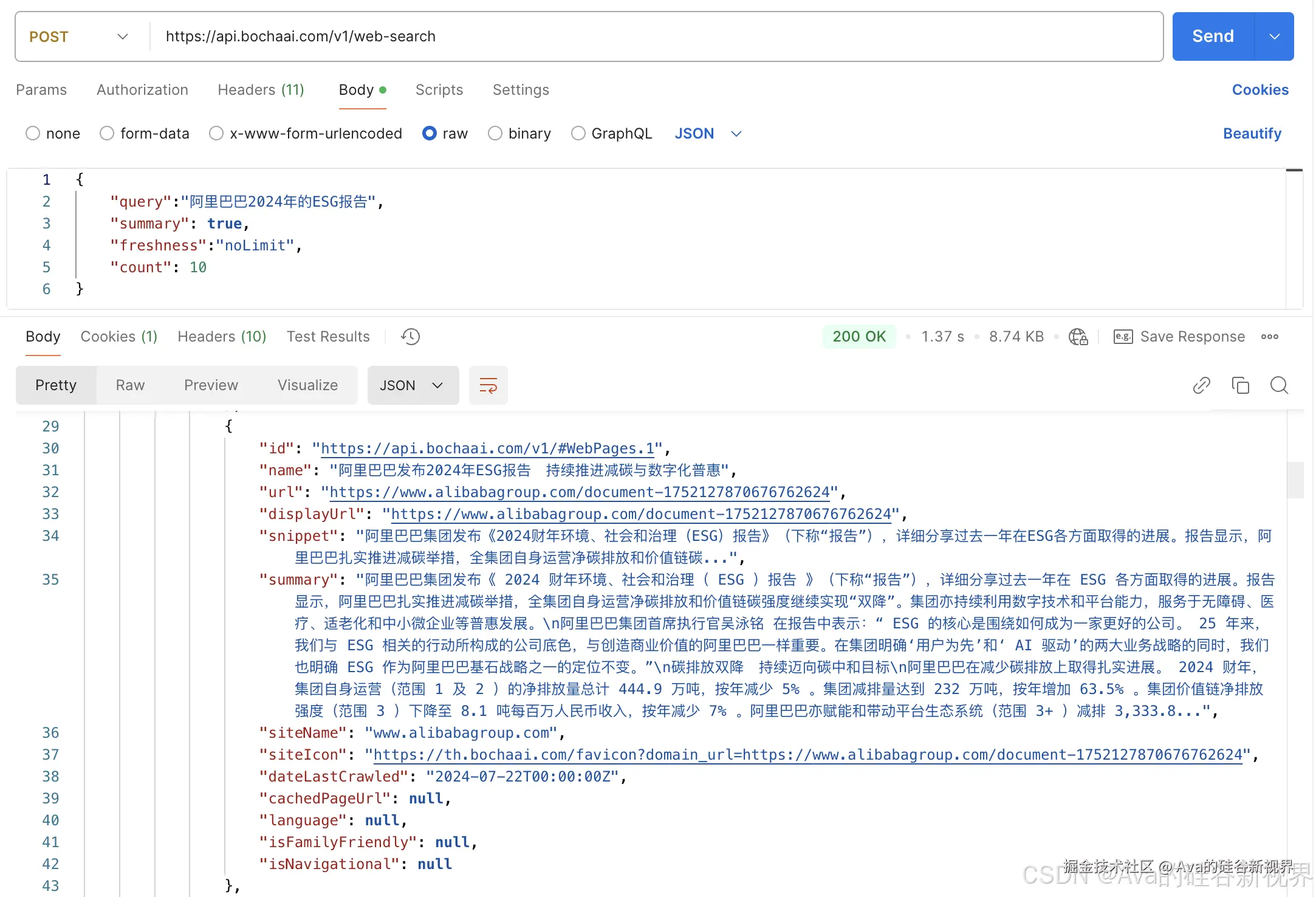Click the response pane vertical scrollbar

(1295, 480)
